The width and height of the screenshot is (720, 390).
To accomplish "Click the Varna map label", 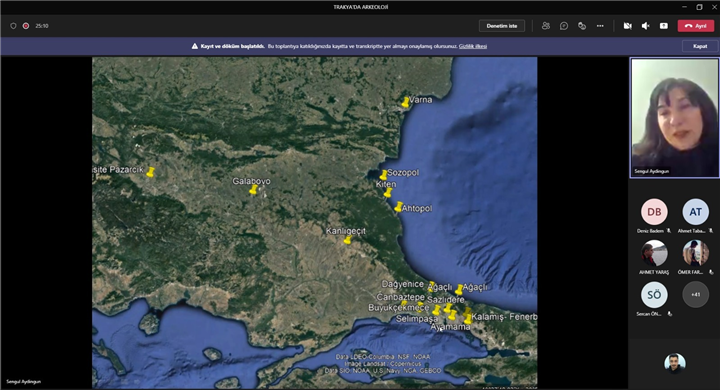I will 421,100.
